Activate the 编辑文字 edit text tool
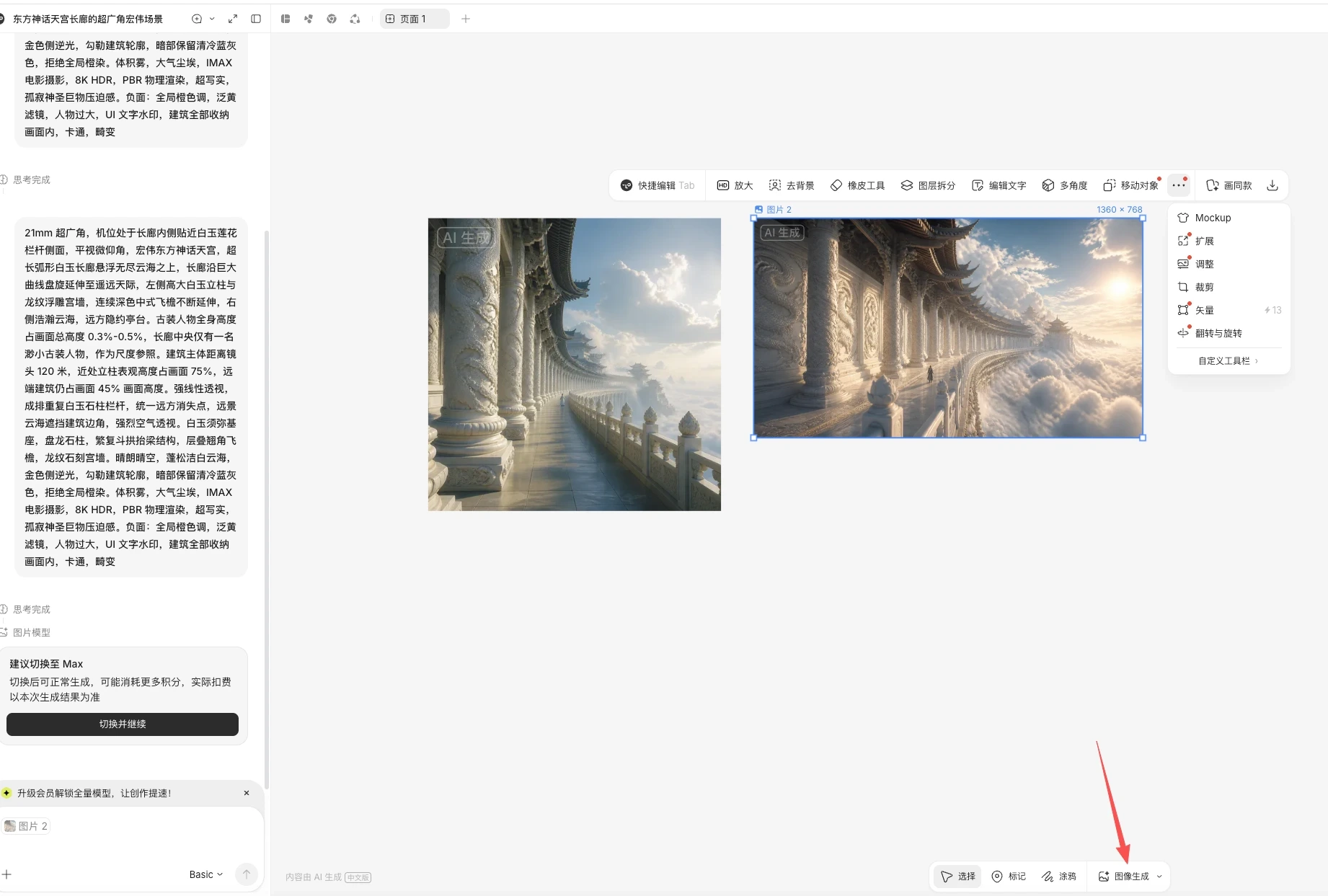Screen dimensions: 1328x896 click(999, 185)
